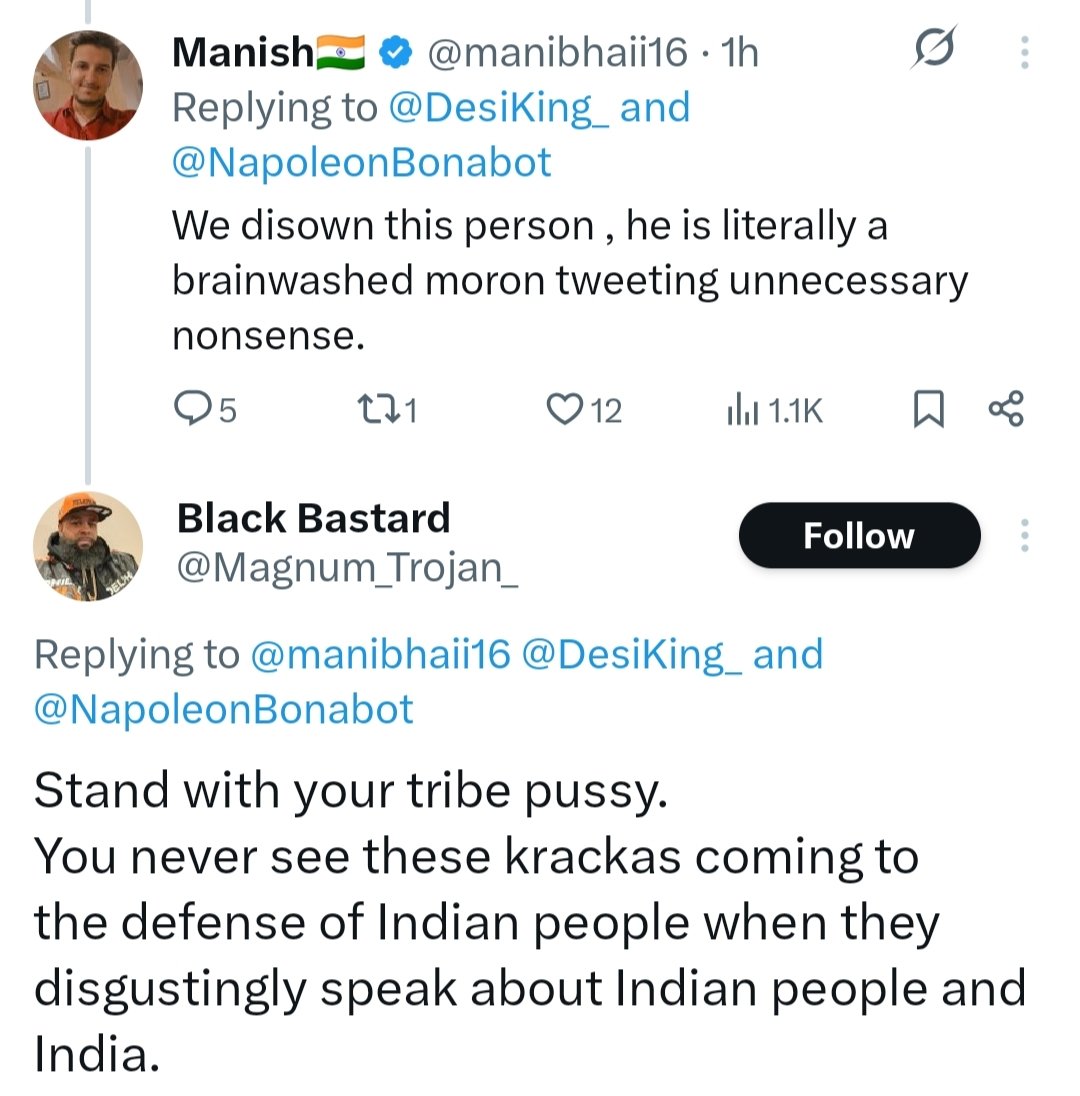The width and height of the screenshot is (1080, 1096).
Task: Click the reply icon on Manish's tweet
Action: 191,409
